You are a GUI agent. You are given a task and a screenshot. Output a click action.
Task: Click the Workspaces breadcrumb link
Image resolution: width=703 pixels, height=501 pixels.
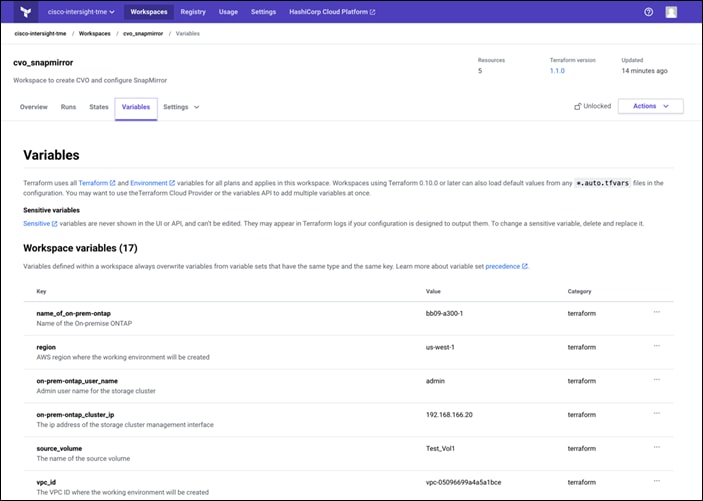click(95, 34)
